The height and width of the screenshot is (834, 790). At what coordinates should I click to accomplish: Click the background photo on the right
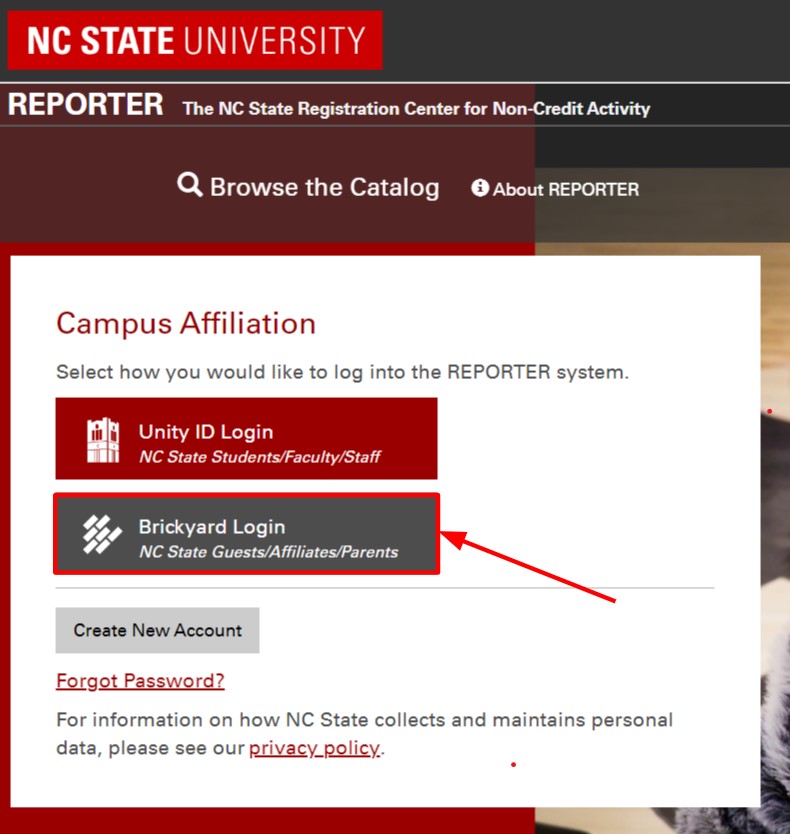[774, 600]
